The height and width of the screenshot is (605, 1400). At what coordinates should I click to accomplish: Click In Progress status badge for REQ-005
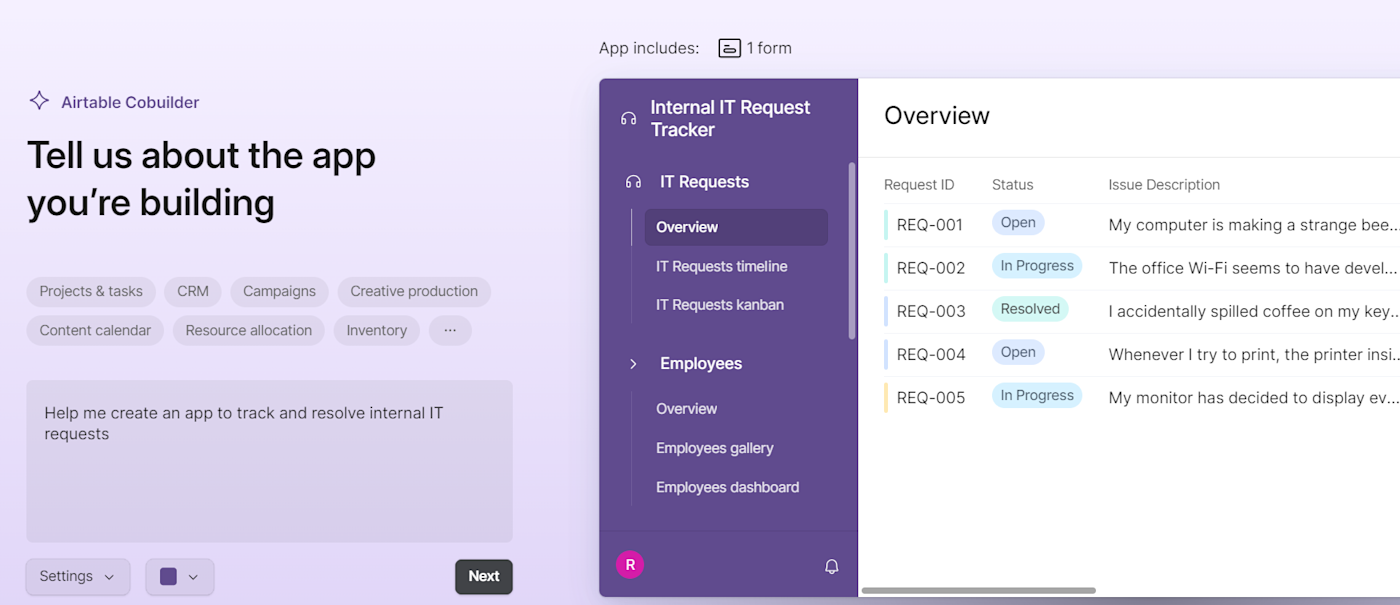tap(1037, 395)
